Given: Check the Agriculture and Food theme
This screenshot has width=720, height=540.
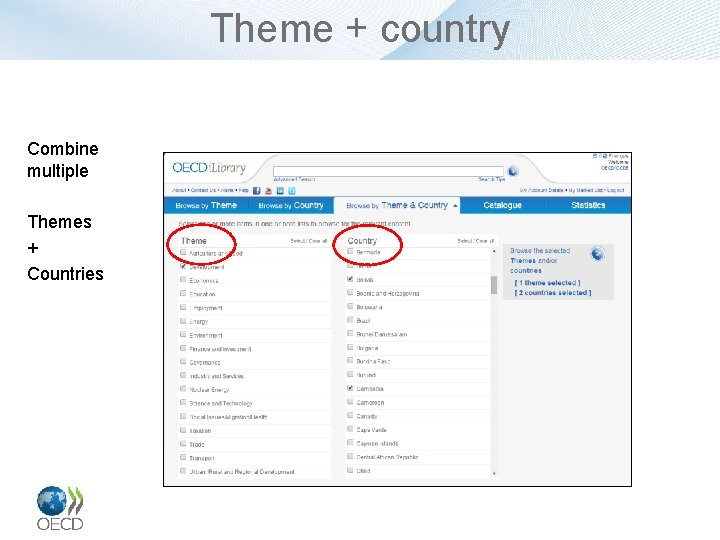Looking at the screenshot, I should coord(183,253).
